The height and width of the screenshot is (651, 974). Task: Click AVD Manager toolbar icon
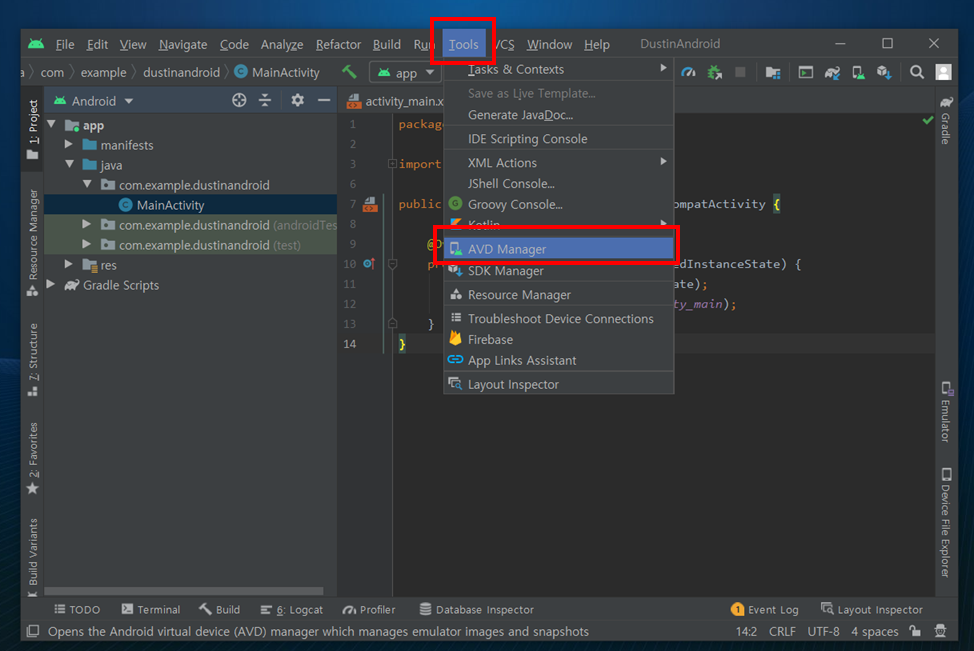858,73
